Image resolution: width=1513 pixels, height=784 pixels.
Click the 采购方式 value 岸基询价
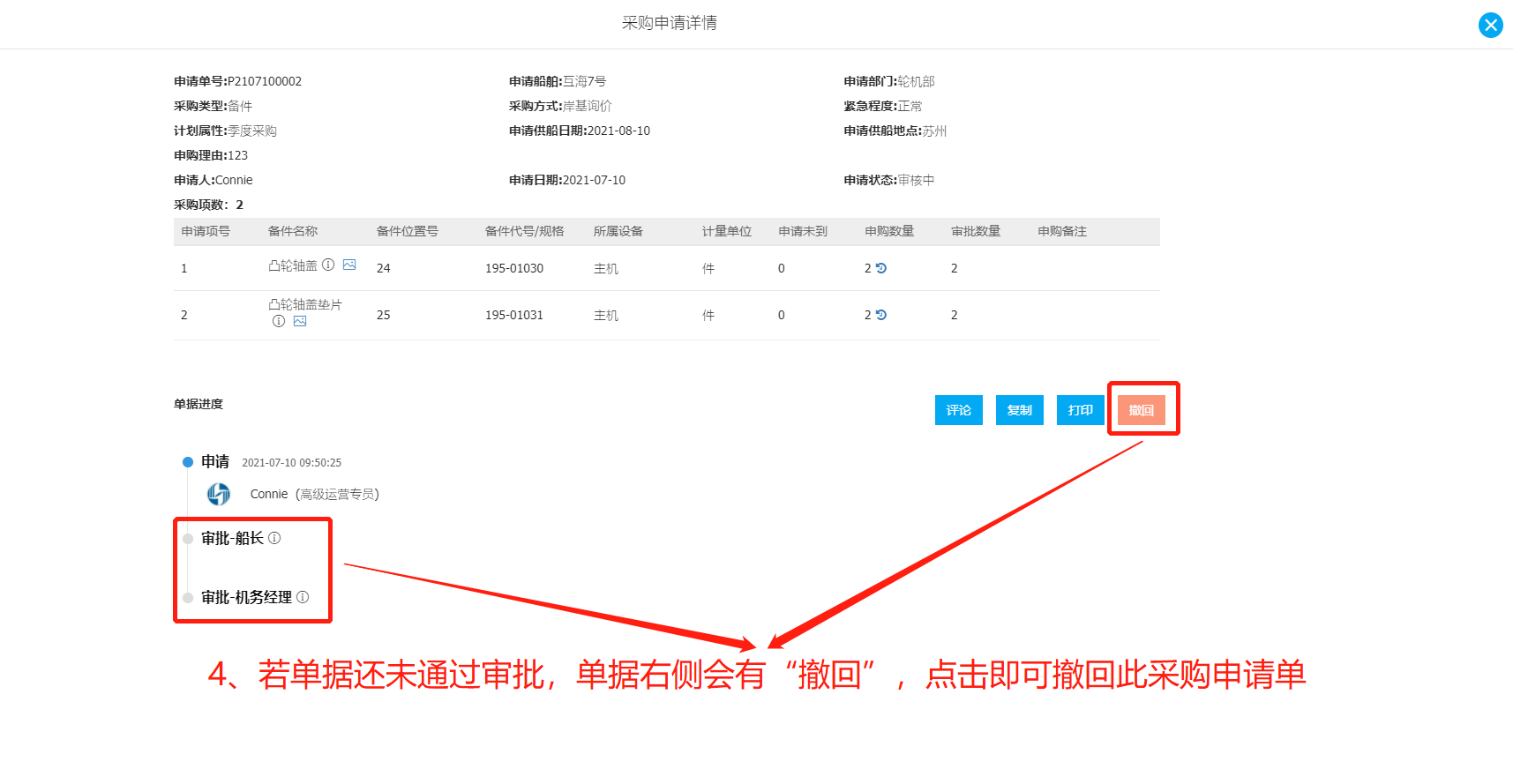588,106
